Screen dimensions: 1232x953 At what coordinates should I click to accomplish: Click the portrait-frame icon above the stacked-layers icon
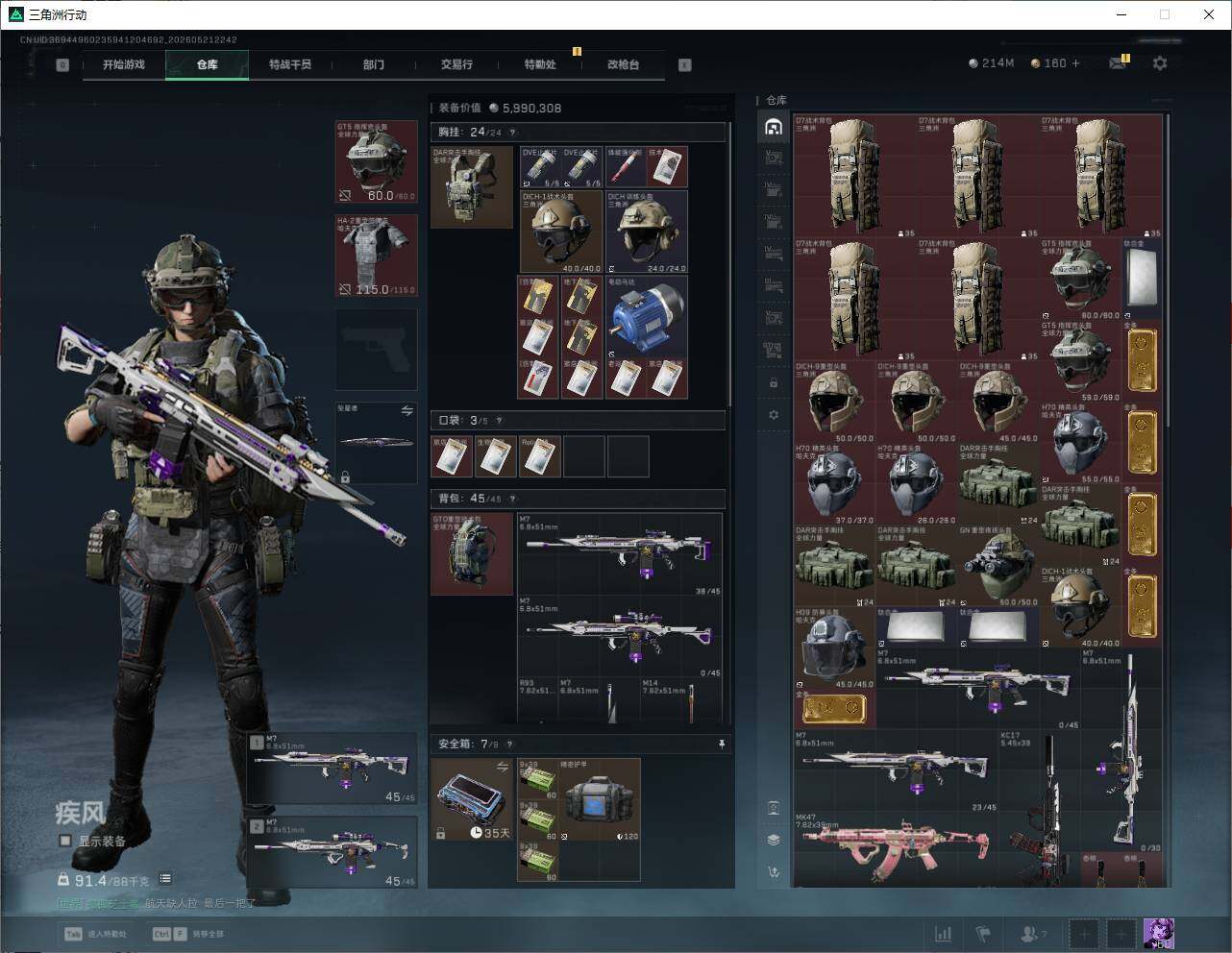(x=774, y=808)
